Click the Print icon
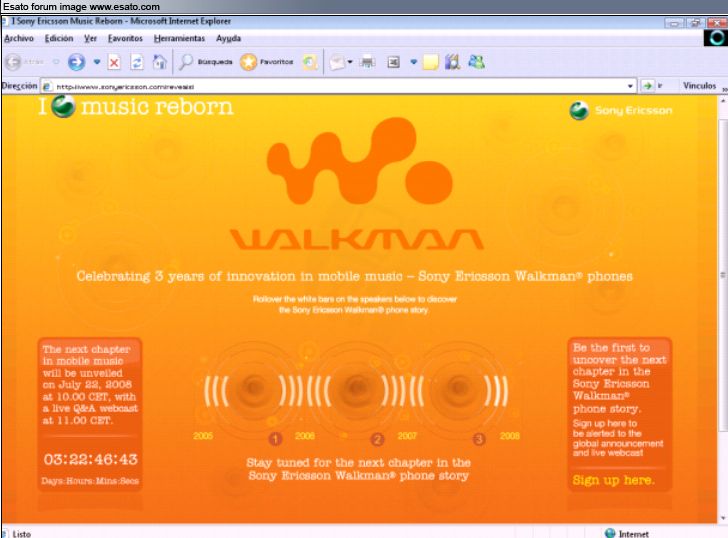The width and height of the screenshot is (728, 538). (x=367, y=62)
